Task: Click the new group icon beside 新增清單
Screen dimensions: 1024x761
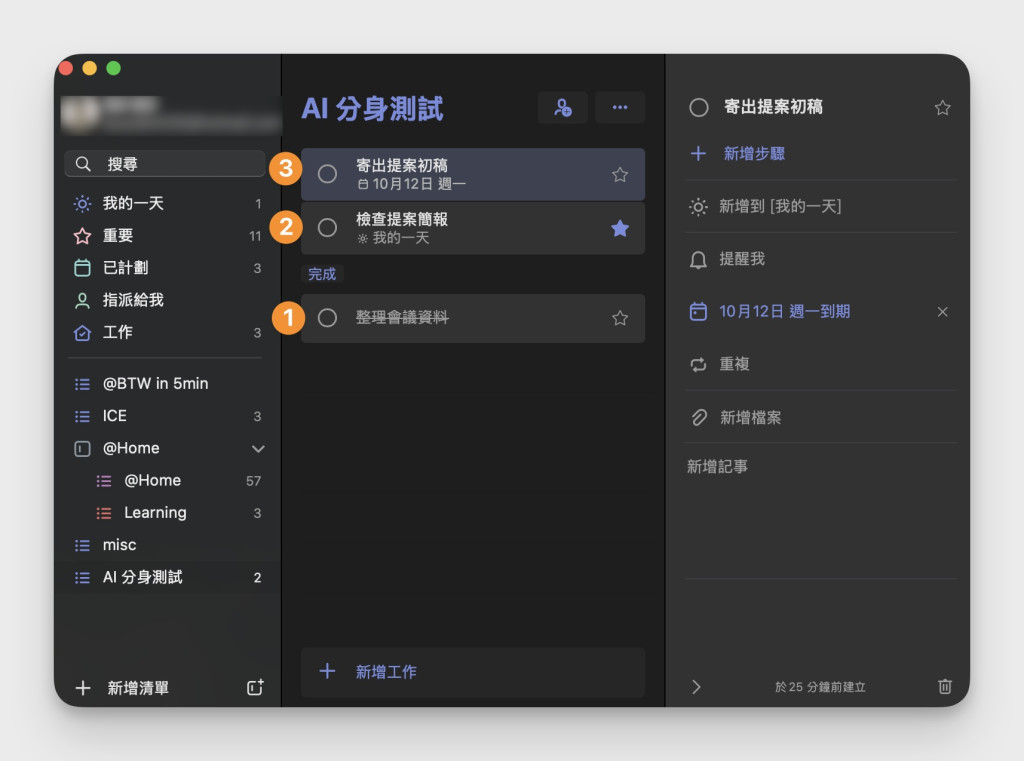Action: tap(255, 687)
